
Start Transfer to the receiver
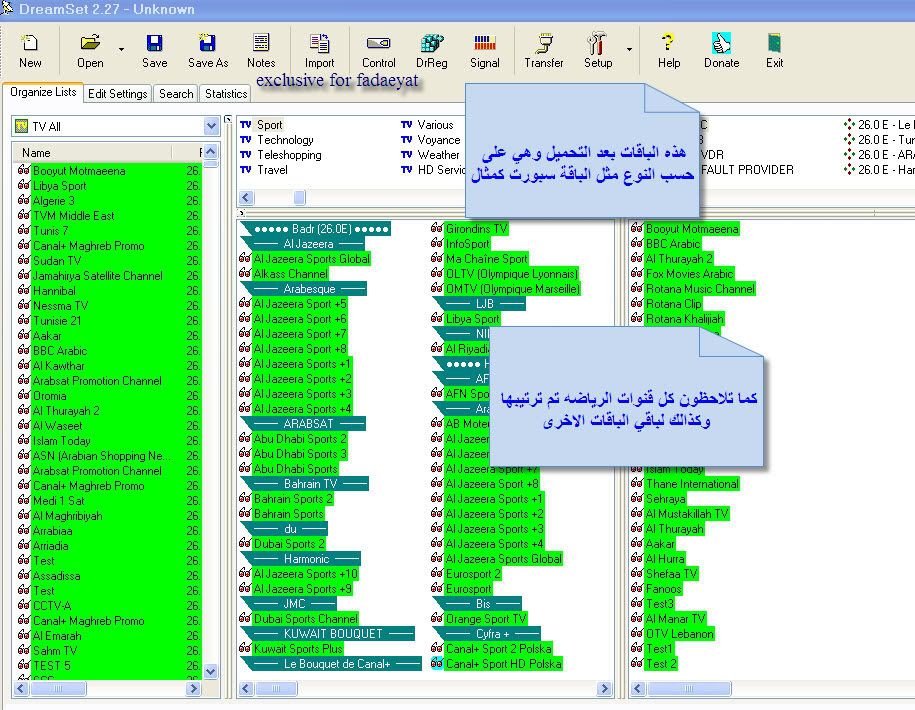544,51
